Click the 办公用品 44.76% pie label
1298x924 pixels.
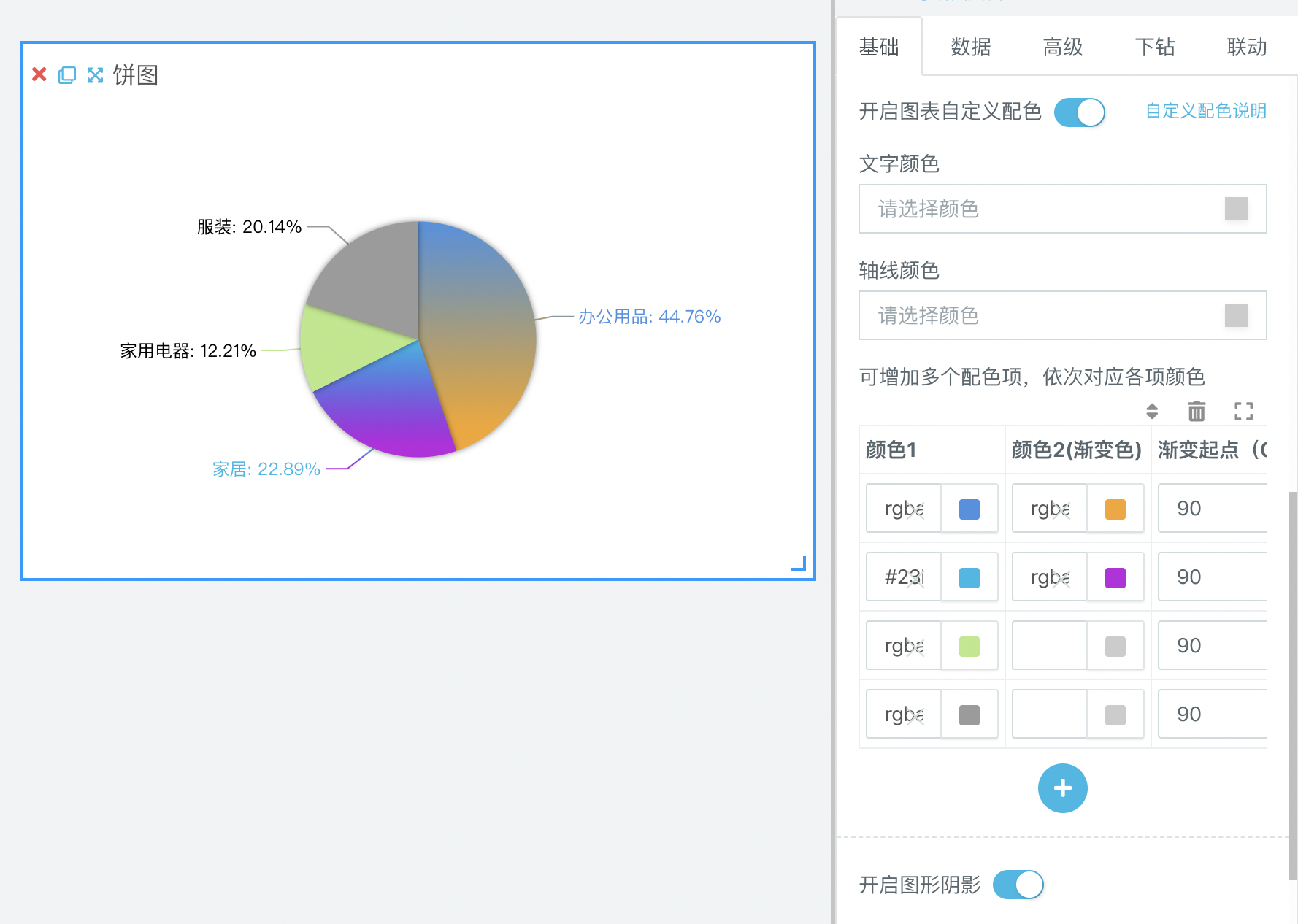(x=650, y=317)
